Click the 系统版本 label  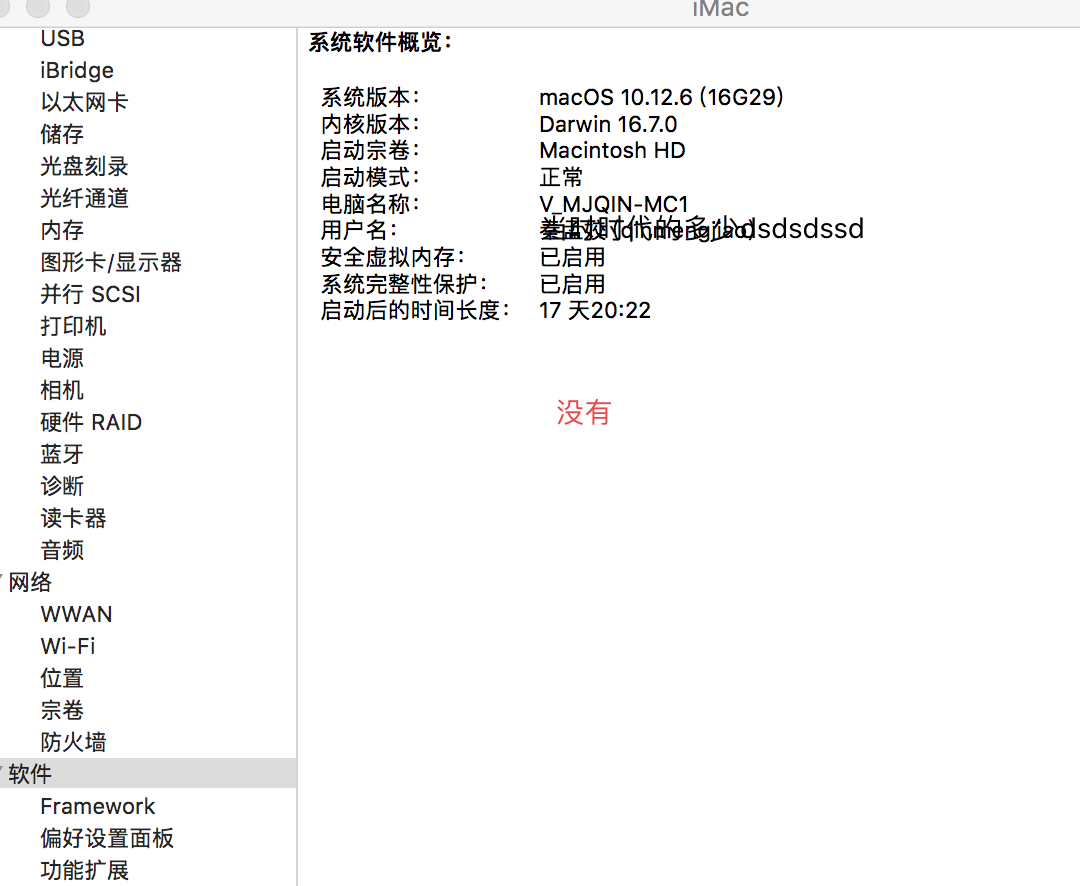(x=371, y=97)
